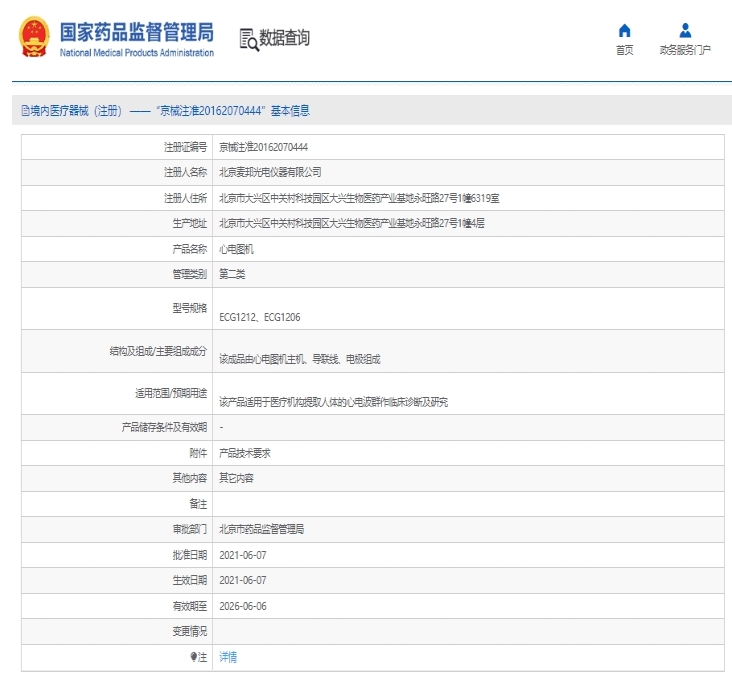The width and height of the screenshot is (732, 676).
Task: Select the model text ECG1212、ECG1206
Action: [x=259, y=317]
